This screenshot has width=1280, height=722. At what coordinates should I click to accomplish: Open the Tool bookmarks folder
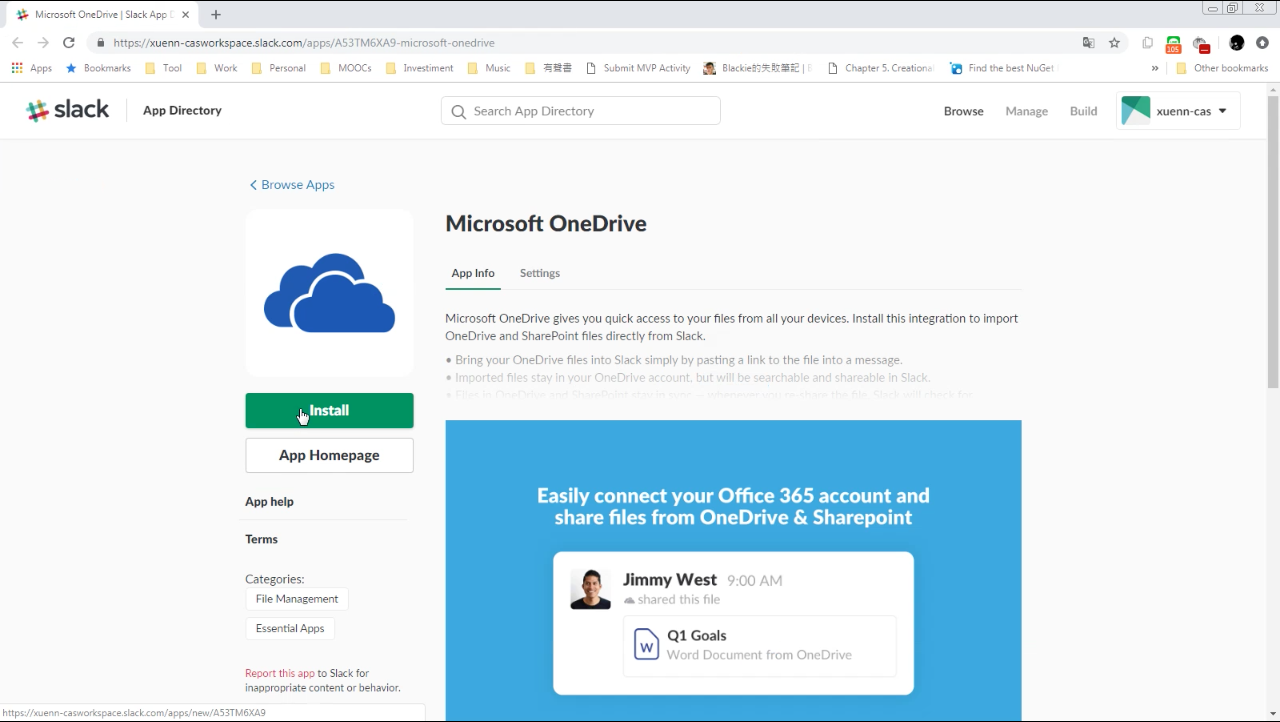[163, 68]
